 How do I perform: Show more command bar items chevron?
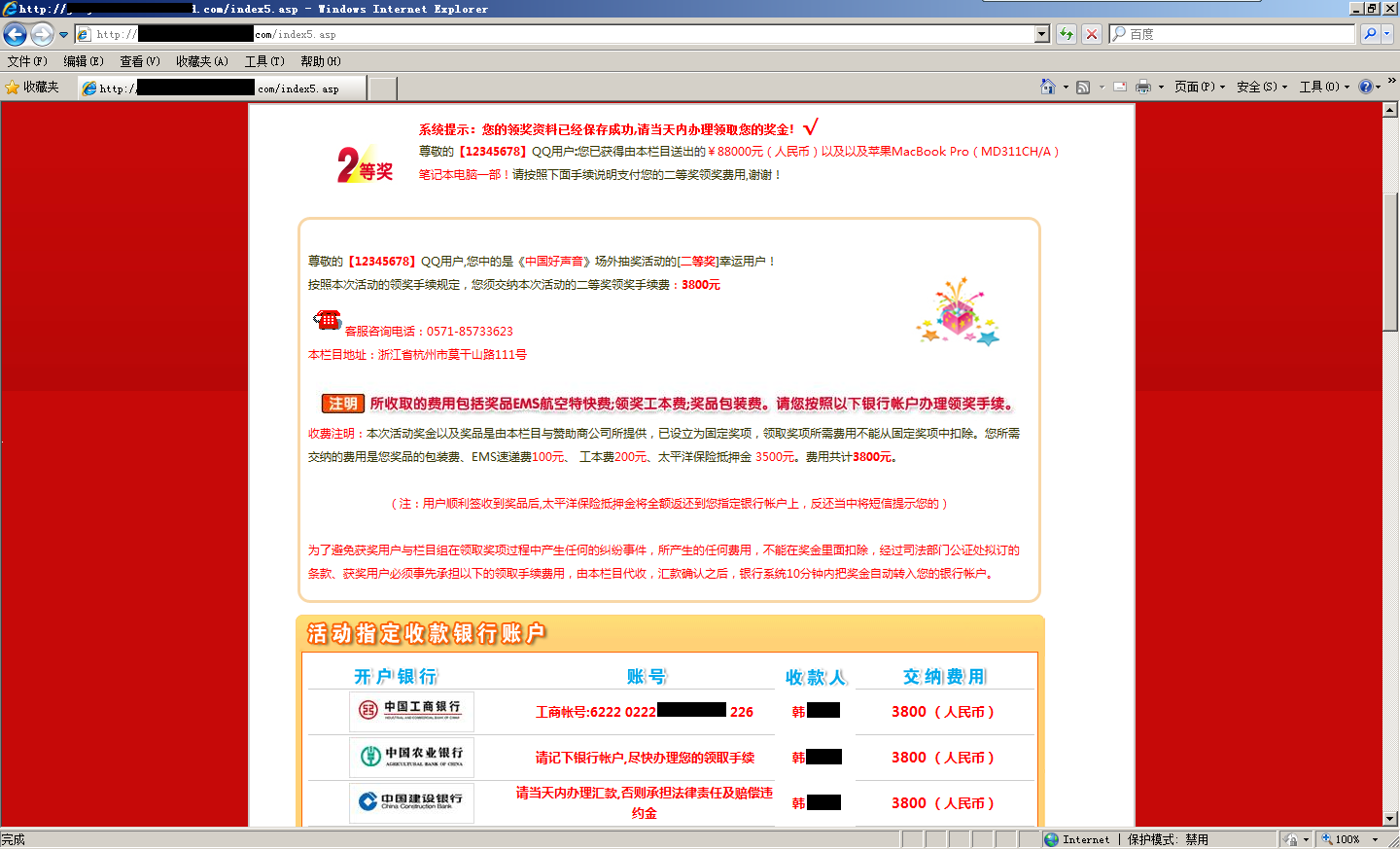(x=1391, y=81)
